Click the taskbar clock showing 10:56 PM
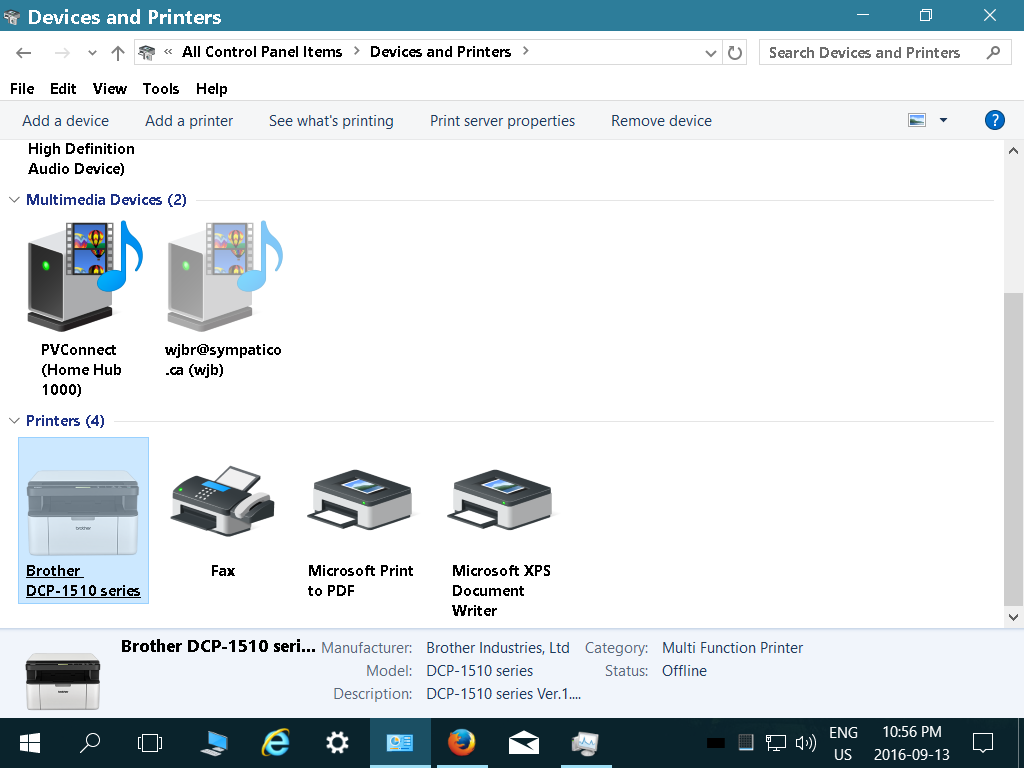This screenshot has width=1024, height=768. click(912, 743)
